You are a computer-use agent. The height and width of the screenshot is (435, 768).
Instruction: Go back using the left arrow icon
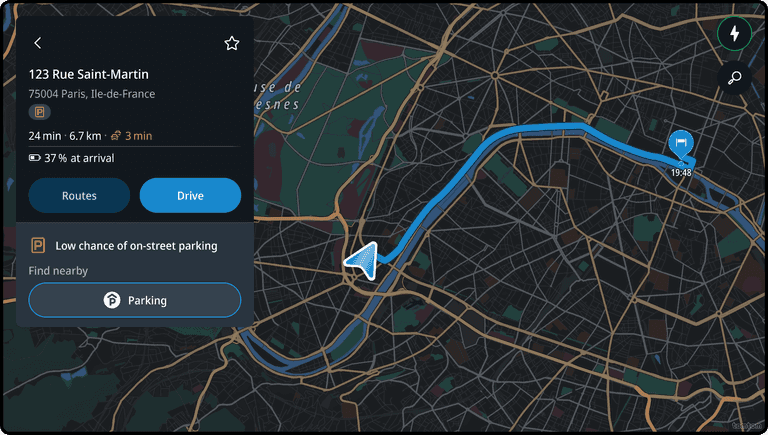(x=38, y=43)
